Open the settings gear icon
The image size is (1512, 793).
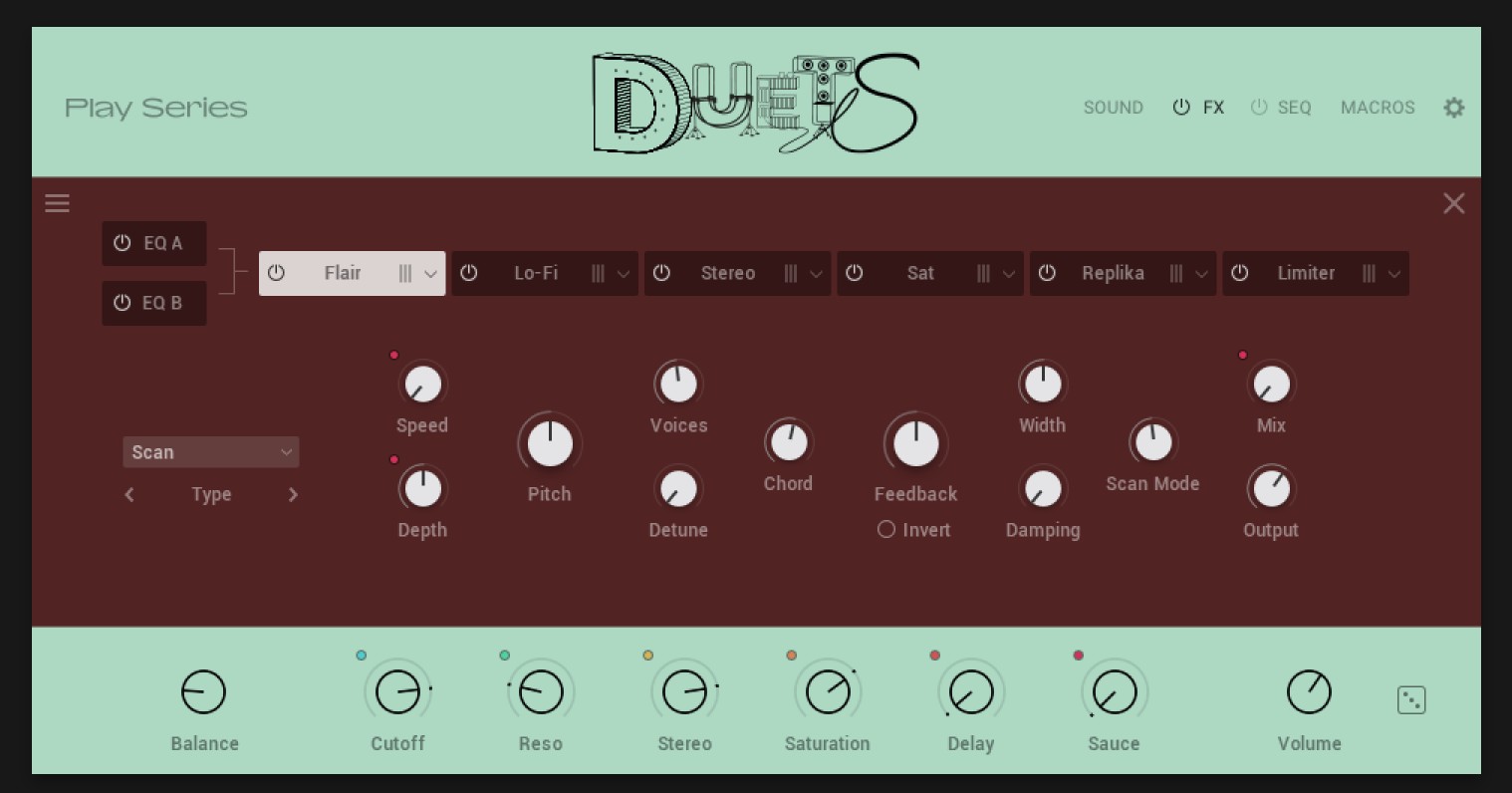(x=1454, y=108)
